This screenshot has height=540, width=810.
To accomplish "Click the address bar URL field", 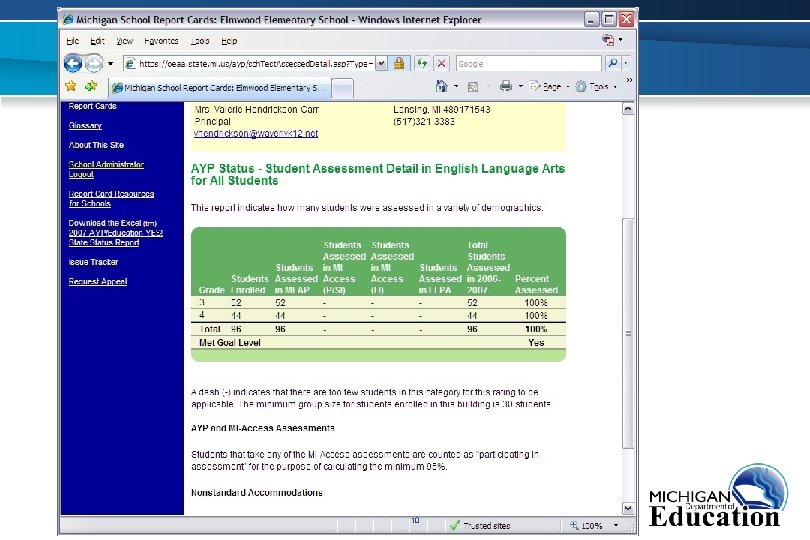I will [x=250, y=64].
